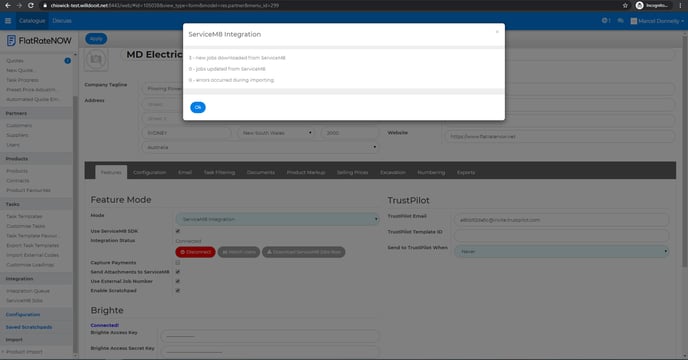Screen dimensions: 688x360
Task: Switch to the Excavation tab
Action: tap(393, 172)
